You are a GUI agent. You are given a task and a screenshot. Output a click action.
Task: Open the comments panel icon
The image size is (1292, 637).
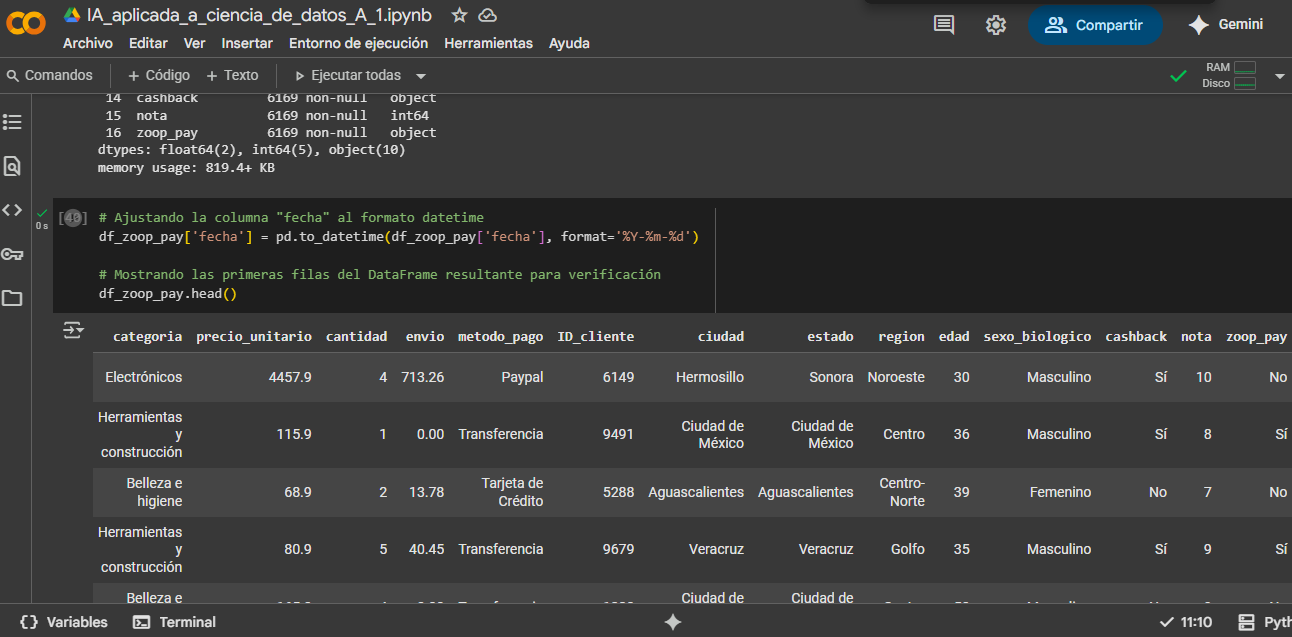[944, 25]
